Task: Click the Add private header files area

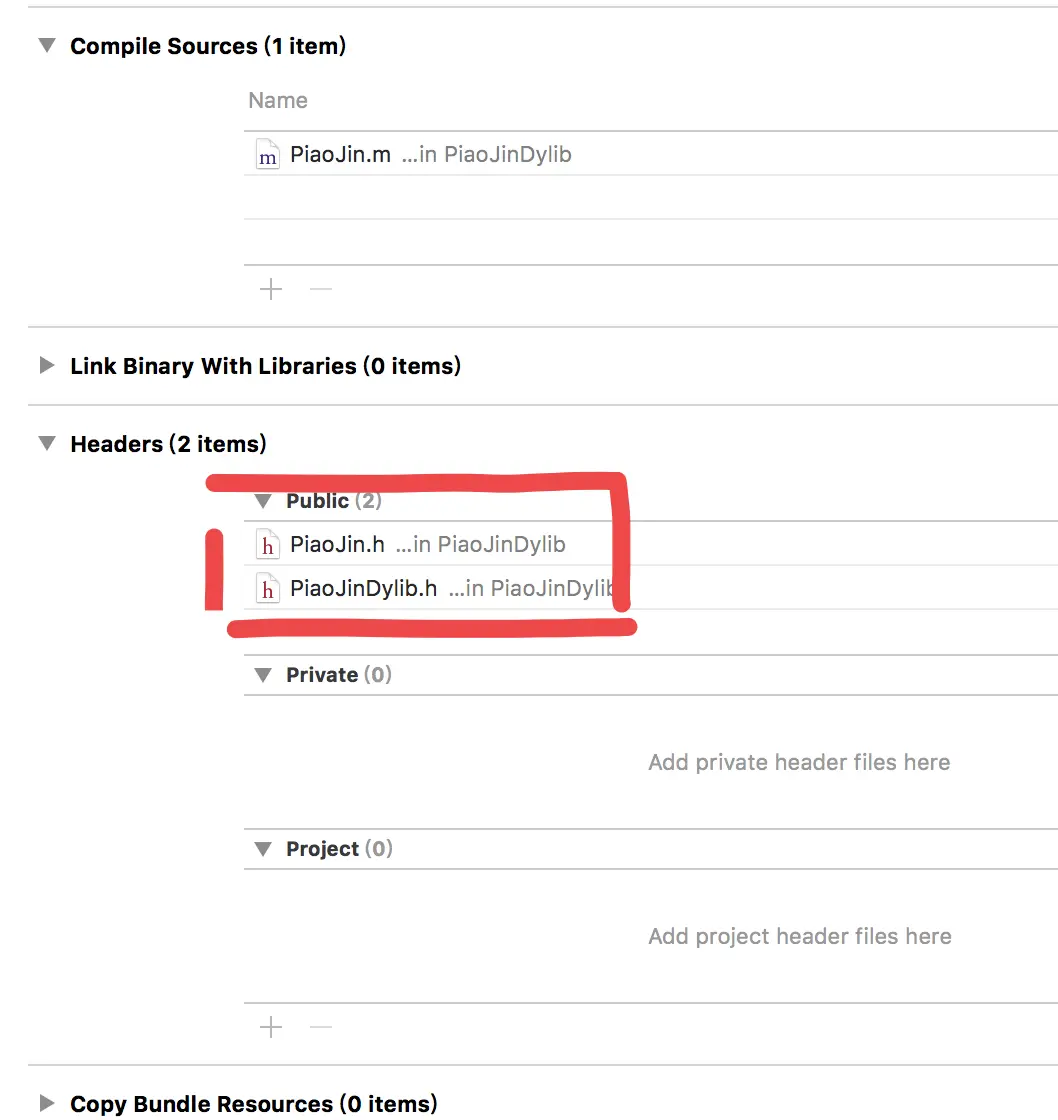Action: coord(799,763)
